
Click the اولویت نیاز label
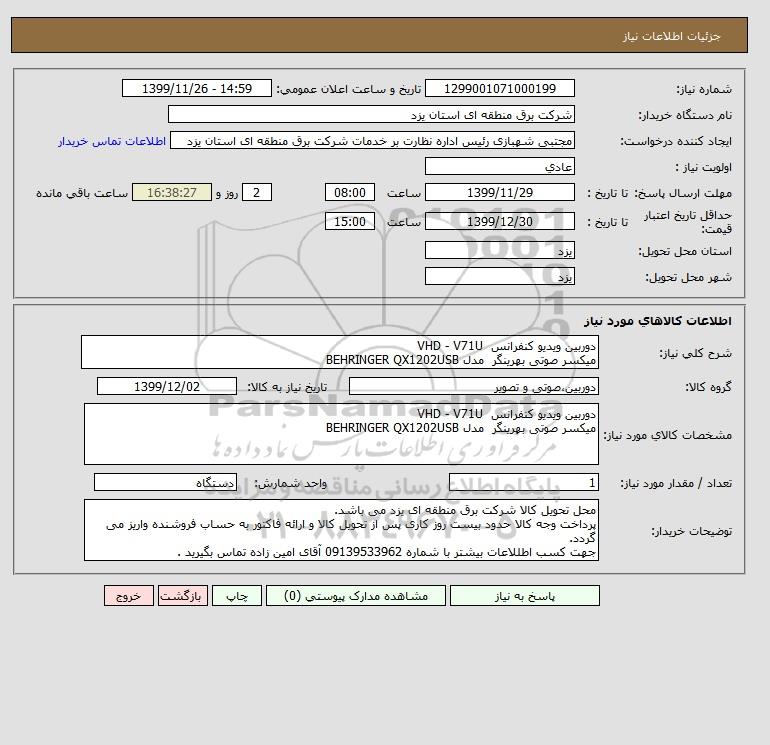pos(704,167)
